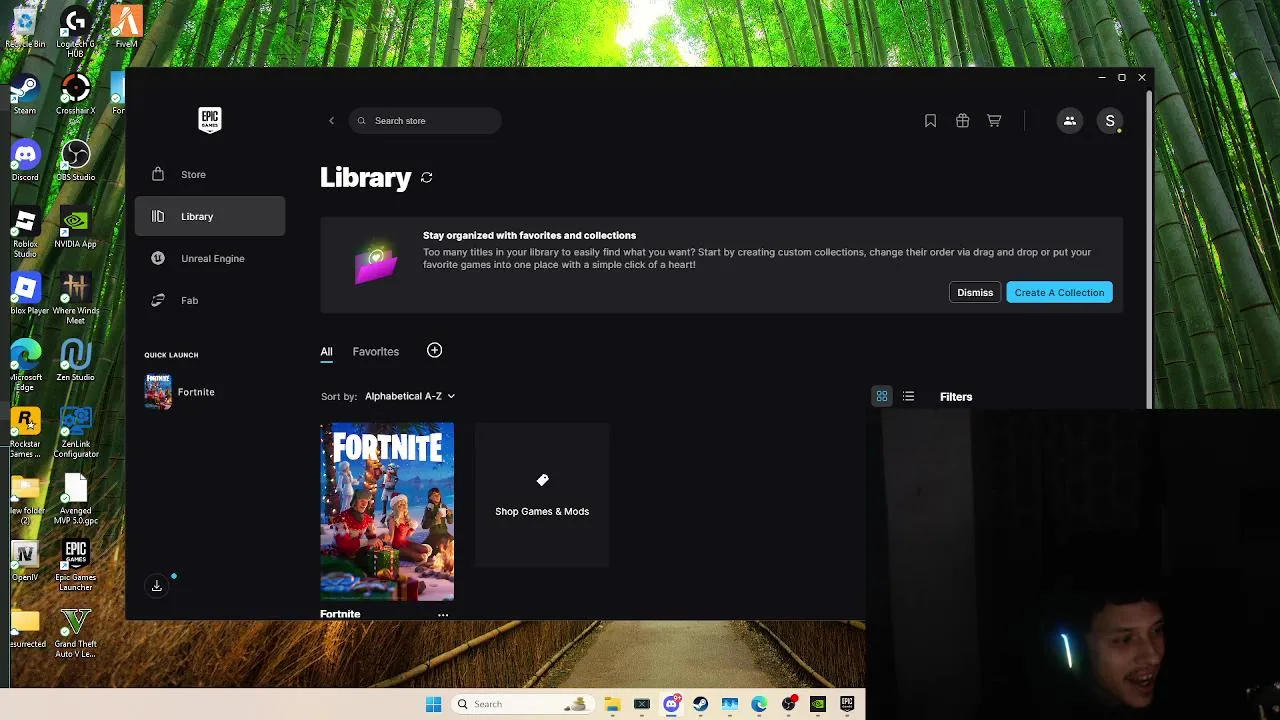
Task: Open File Explorer on the taskbar
Action: (x=612, y=704)
